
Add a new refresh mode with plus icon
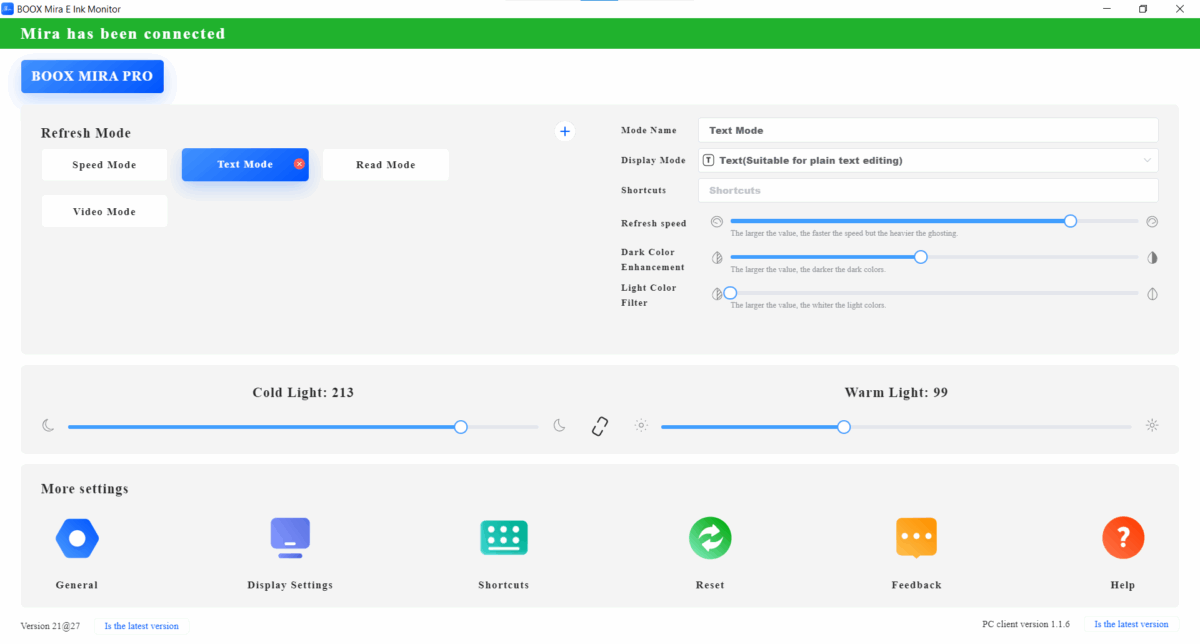(565, 131)
